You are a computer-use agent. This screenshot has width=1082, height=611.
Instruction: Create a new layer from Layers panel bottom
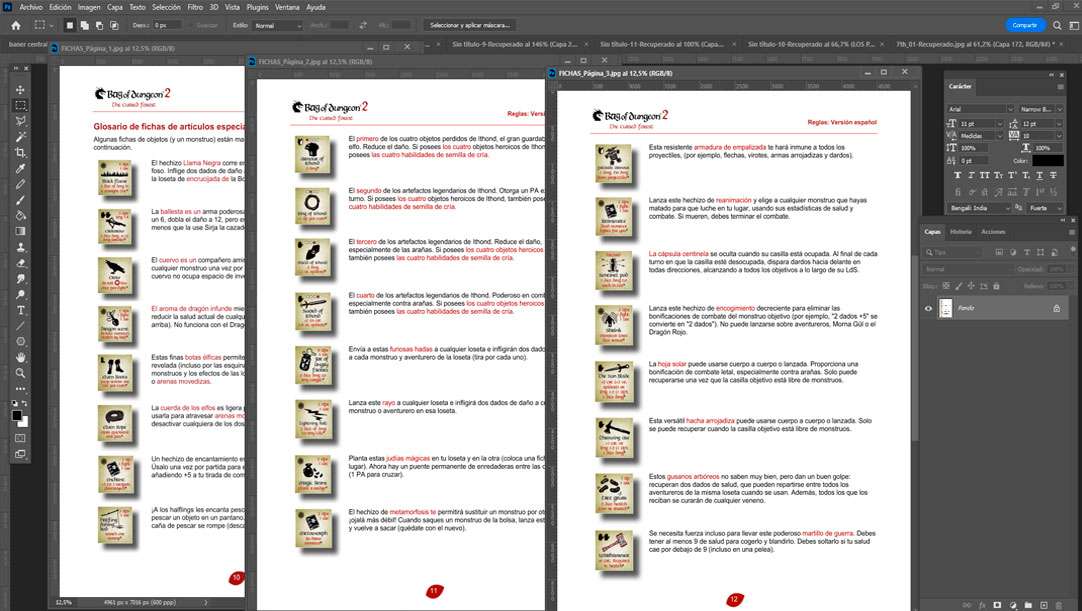click(1042, 605)
